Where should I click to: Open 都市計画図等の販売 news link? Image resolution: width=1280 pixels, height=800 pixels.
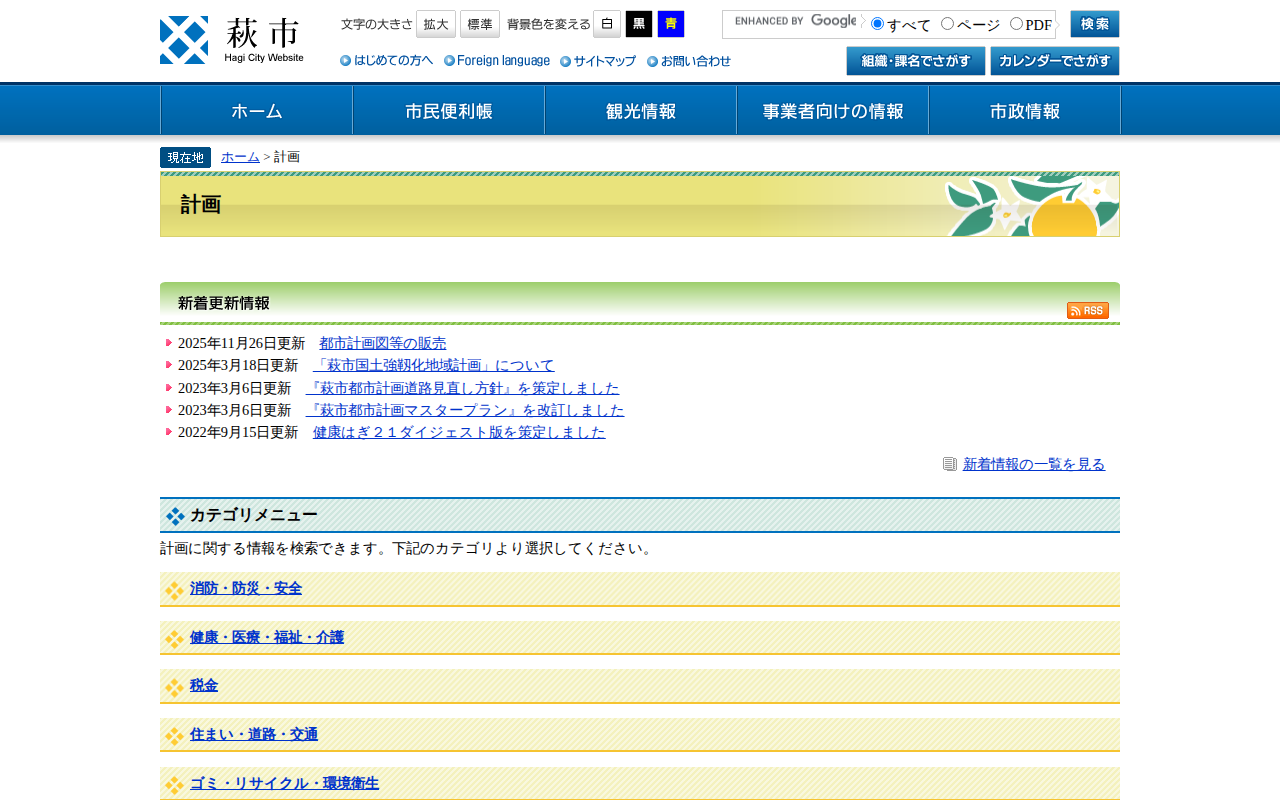pyautogui.click(x=383, y=343)
